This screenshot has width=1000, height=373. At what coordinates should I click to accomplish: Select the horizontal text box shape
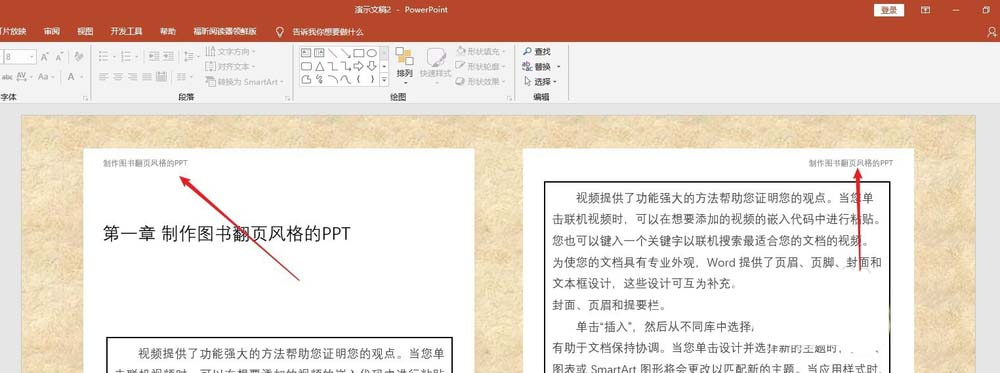[x=306, y=52]
